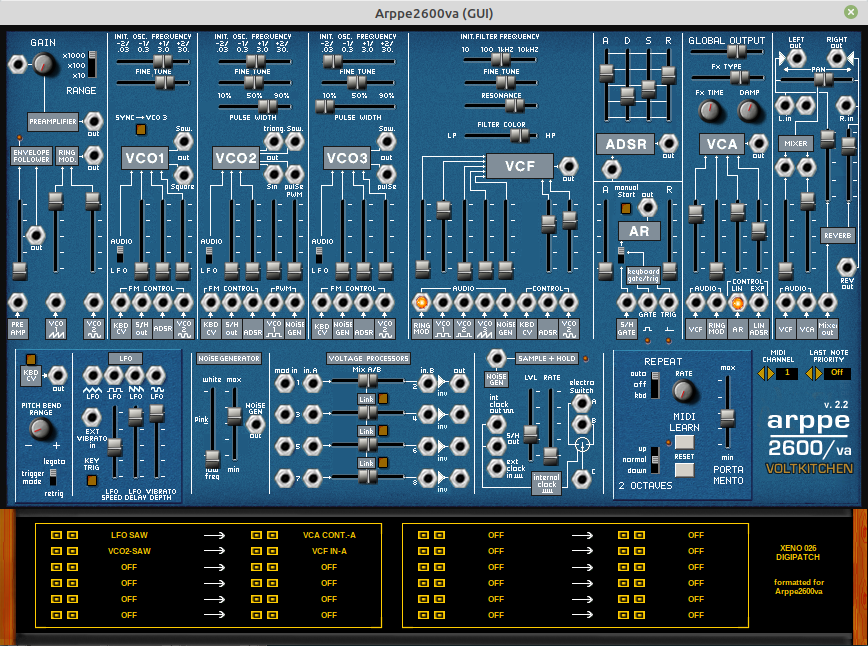The height and width of the screenshot is (646, 868).
Task: Click the GAIN knob
Action: pos(43,64)
